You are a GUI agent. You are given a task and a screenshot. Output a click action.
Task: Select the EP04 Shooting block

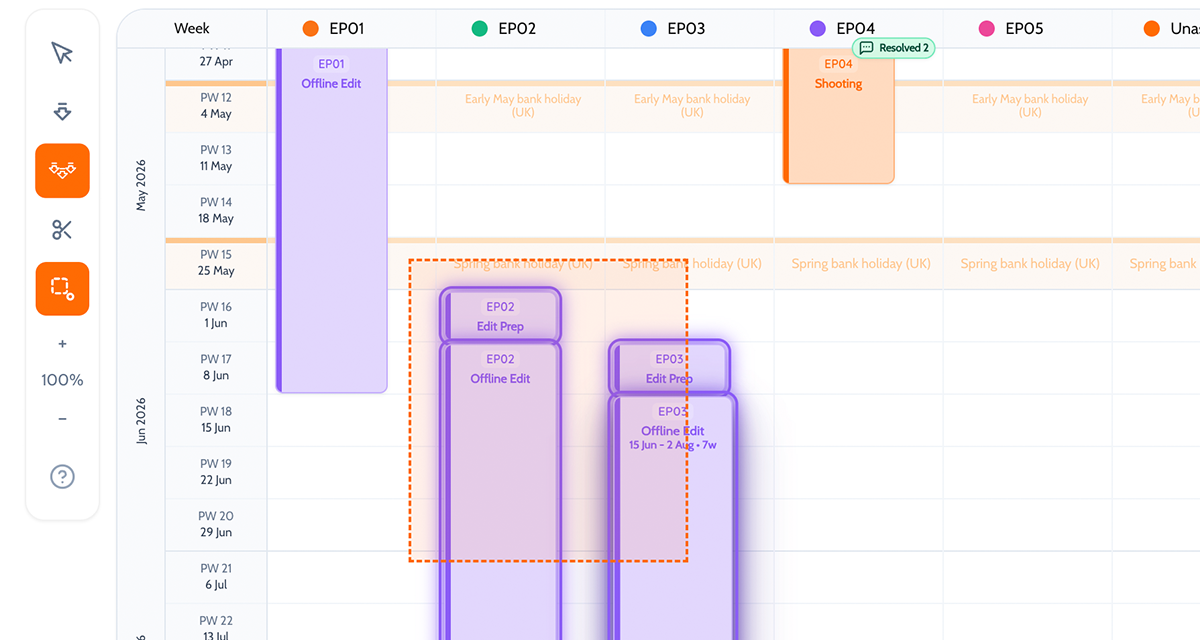coord(838,120)
